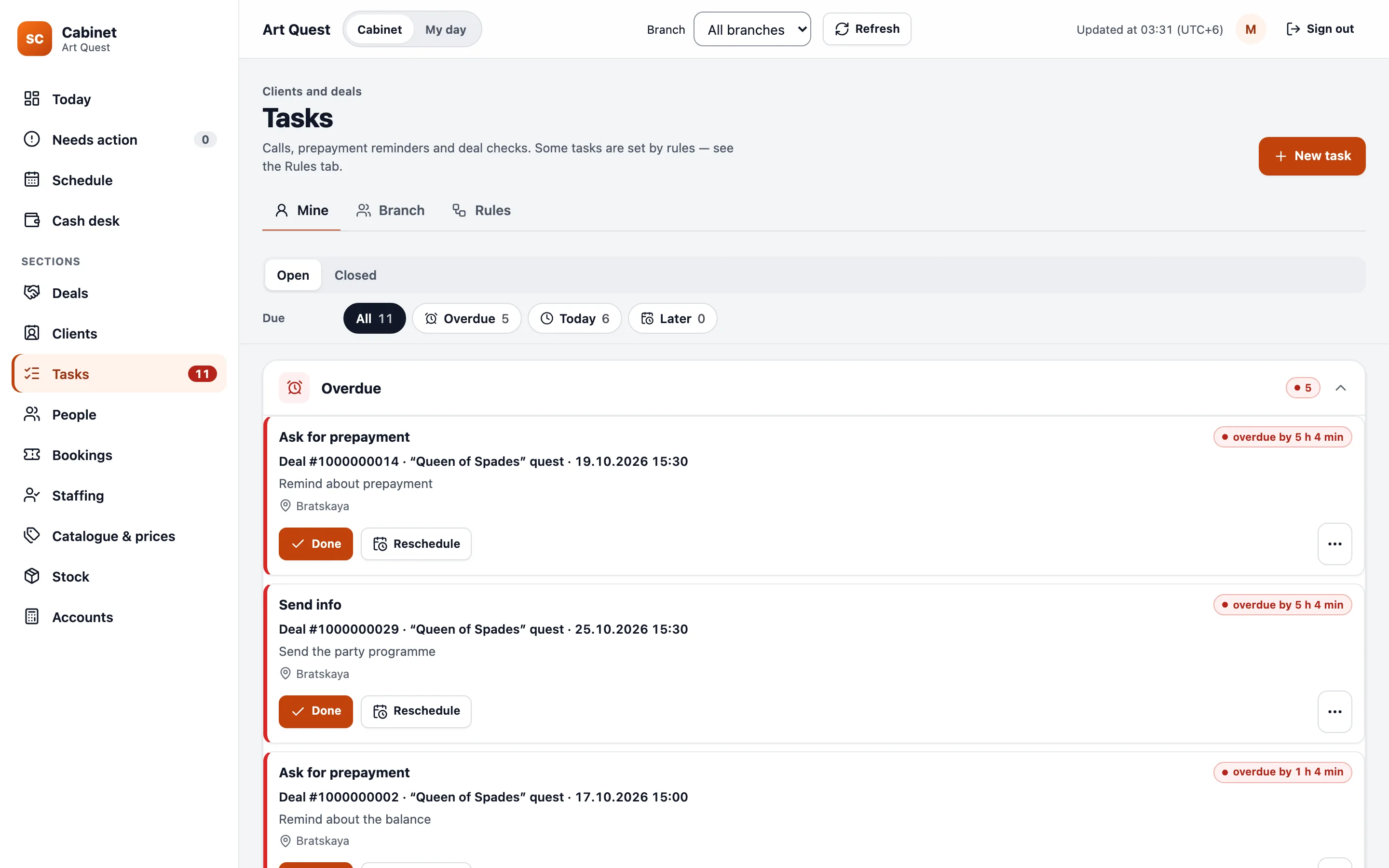Reschedule the Send info task
Image resolution: width=1389 pixels, height=868 pixels.
coord(416,711)
